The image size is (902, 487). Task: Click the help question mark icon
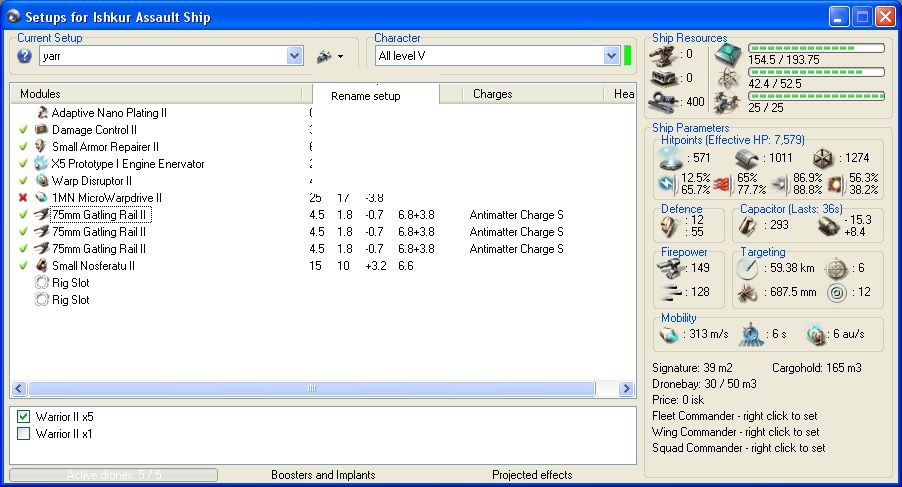(x=24, y=56)
